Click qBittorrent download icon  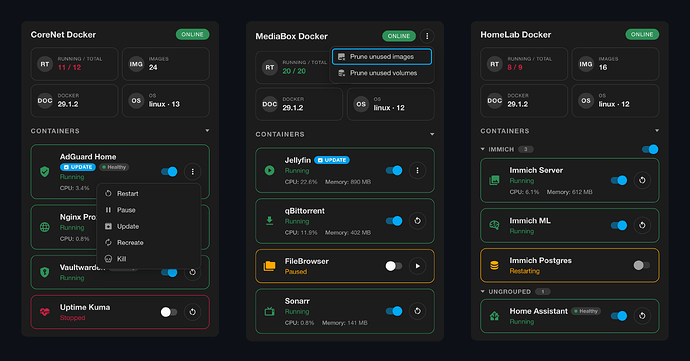pyautogui.click(x=269, y=221)
